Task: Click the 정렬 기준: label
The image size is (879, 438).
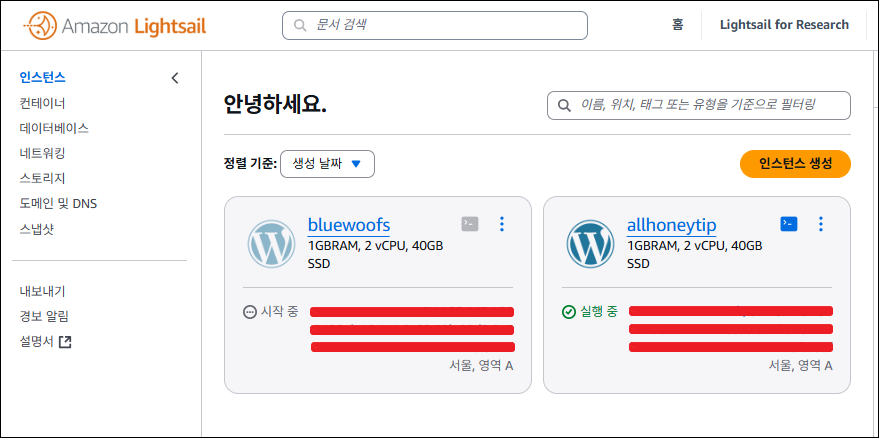Action: 250,164
